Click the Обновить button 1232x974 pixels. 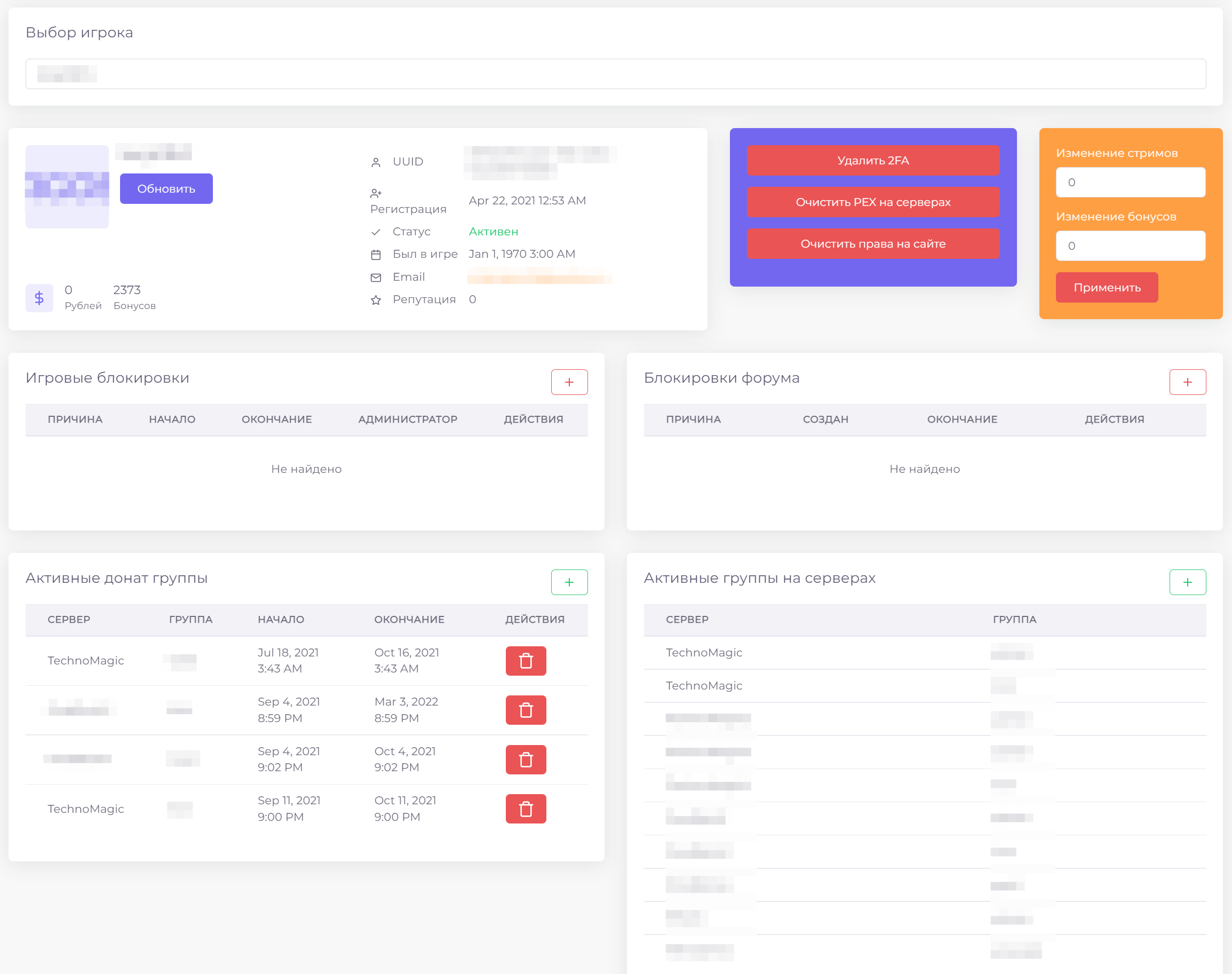coord(166,189)
